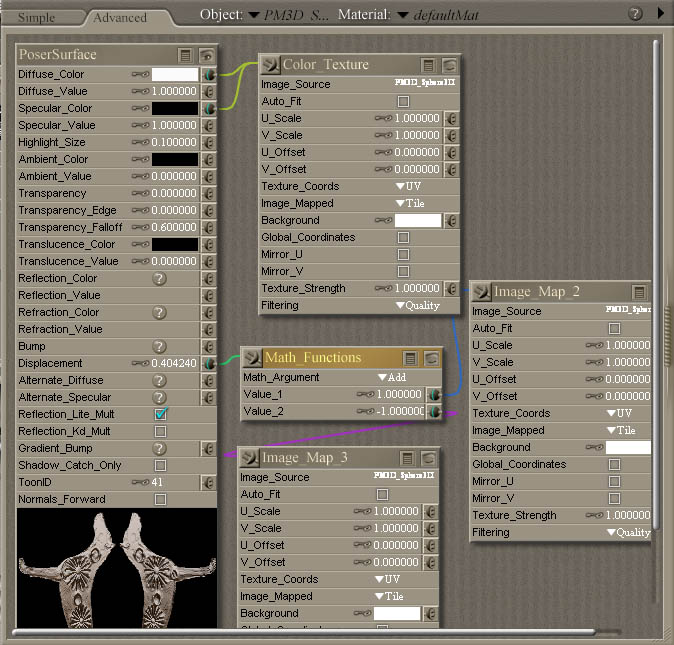Toggle the Image_Map_3 preview eye icon
This screenshot has width=674, height=645.
click(428, 459)
